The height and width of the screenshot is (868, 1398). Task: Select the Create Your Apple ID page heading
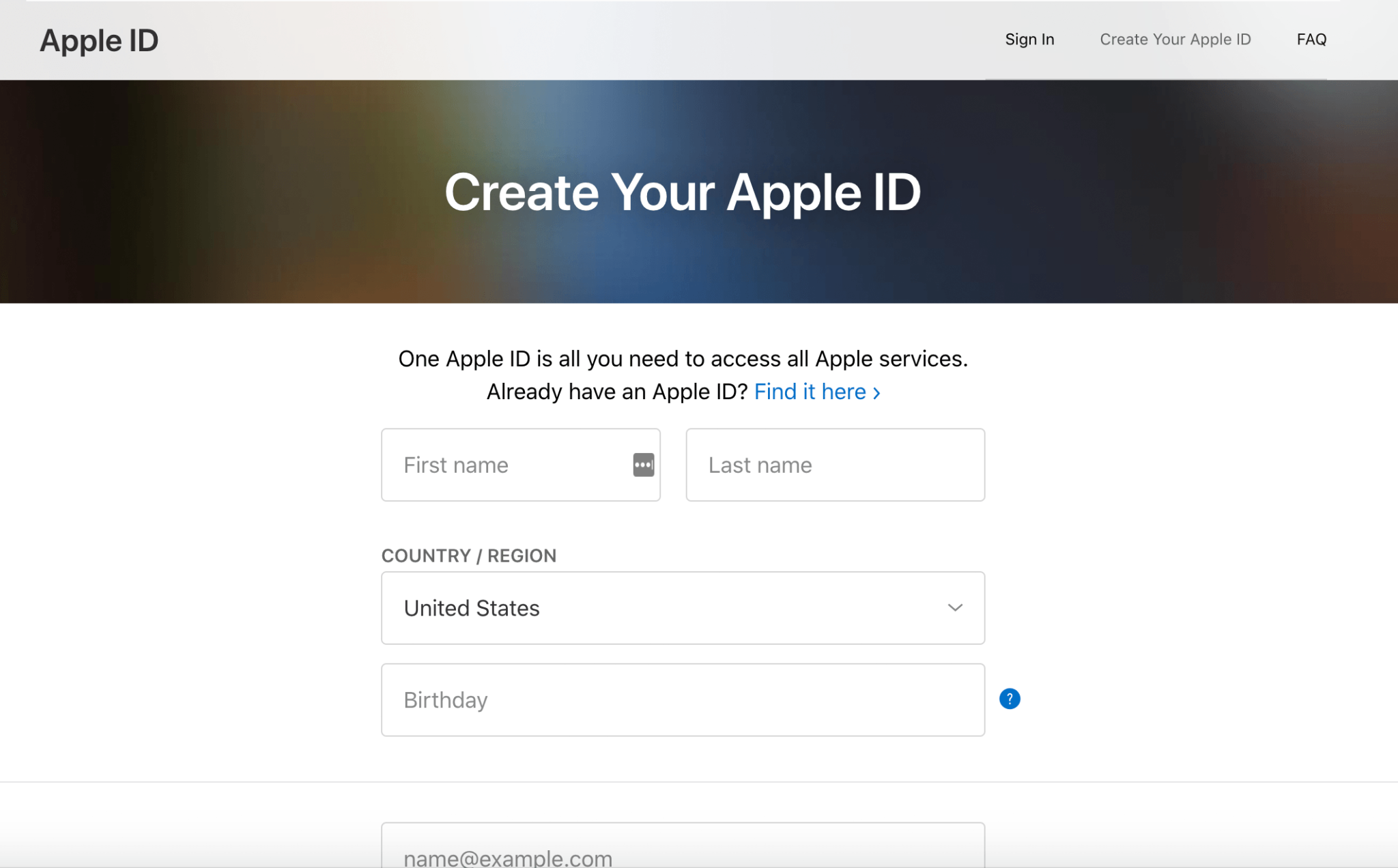tap(683, 192)
